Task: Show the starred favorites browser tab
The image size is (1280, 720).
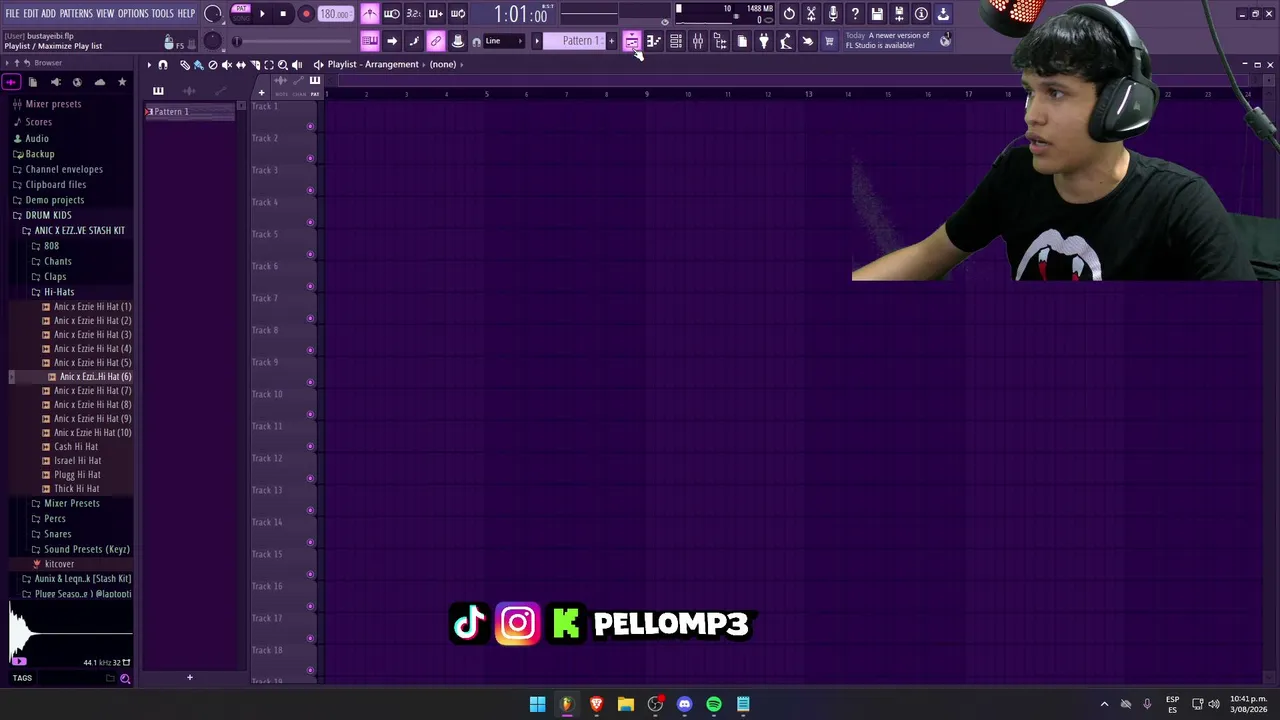Action: pyautogui.click(x=122, y=82)
